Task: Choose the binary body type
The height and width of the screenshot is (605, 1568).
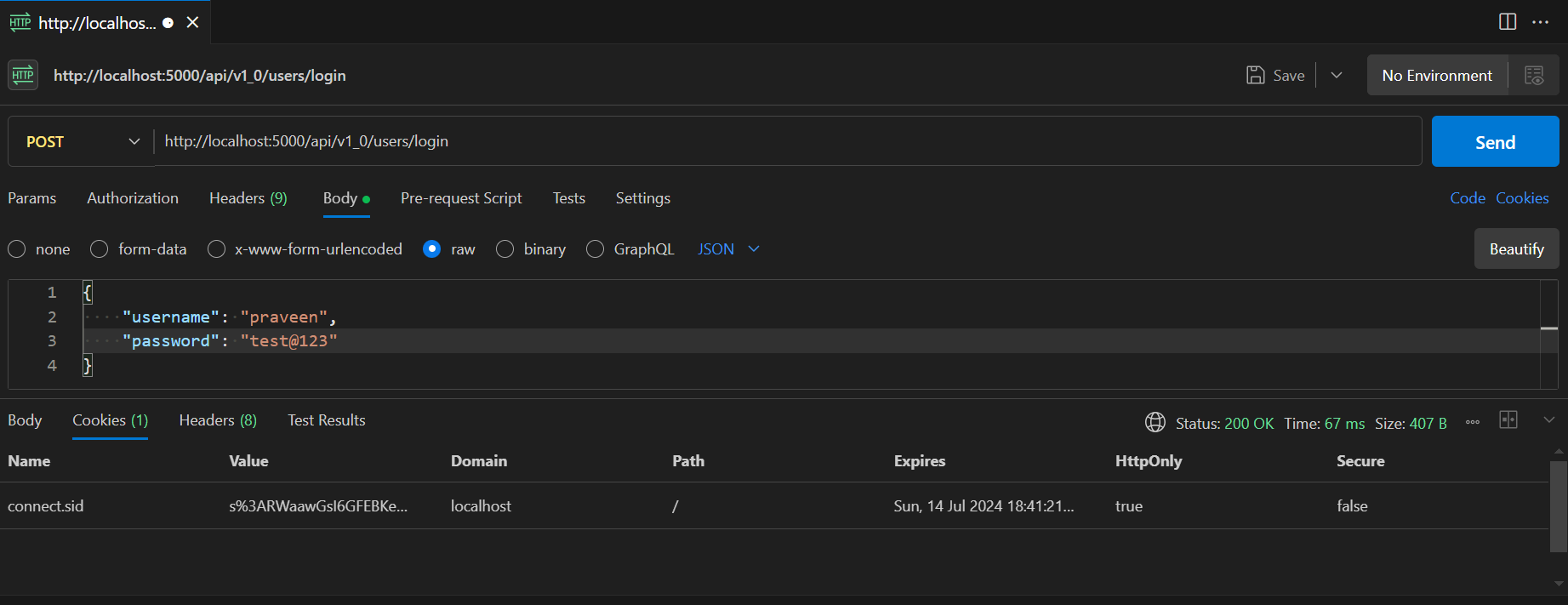Action: point(532,249)
